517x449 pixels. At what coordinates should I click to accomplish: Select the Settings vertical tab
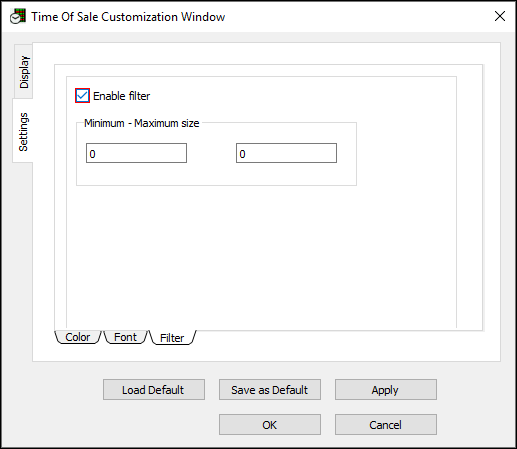click(23, 131)
